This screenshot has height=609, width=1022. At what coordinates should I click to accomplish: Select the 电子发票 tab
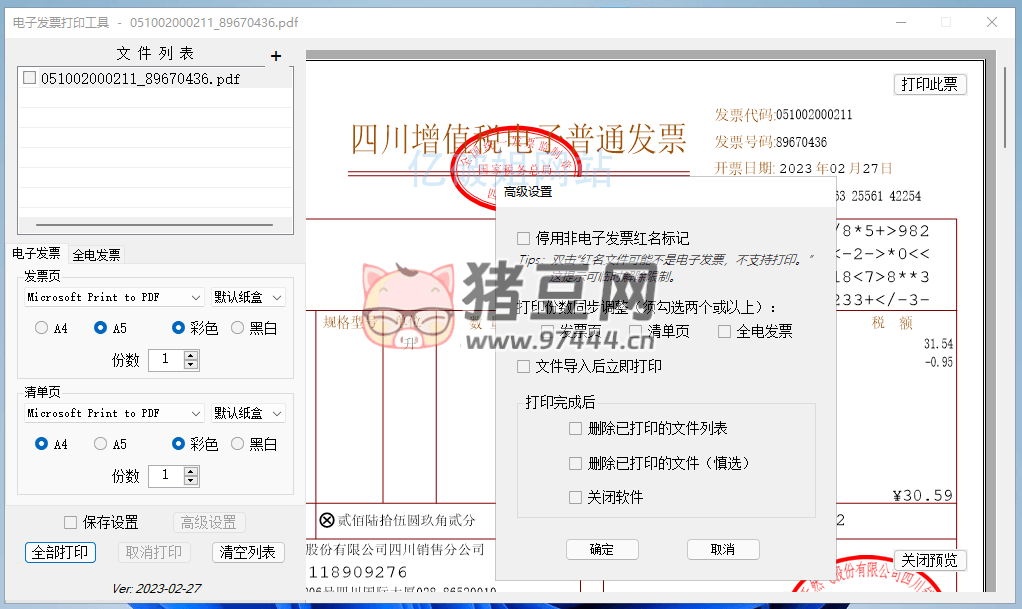tap(36, 254)
